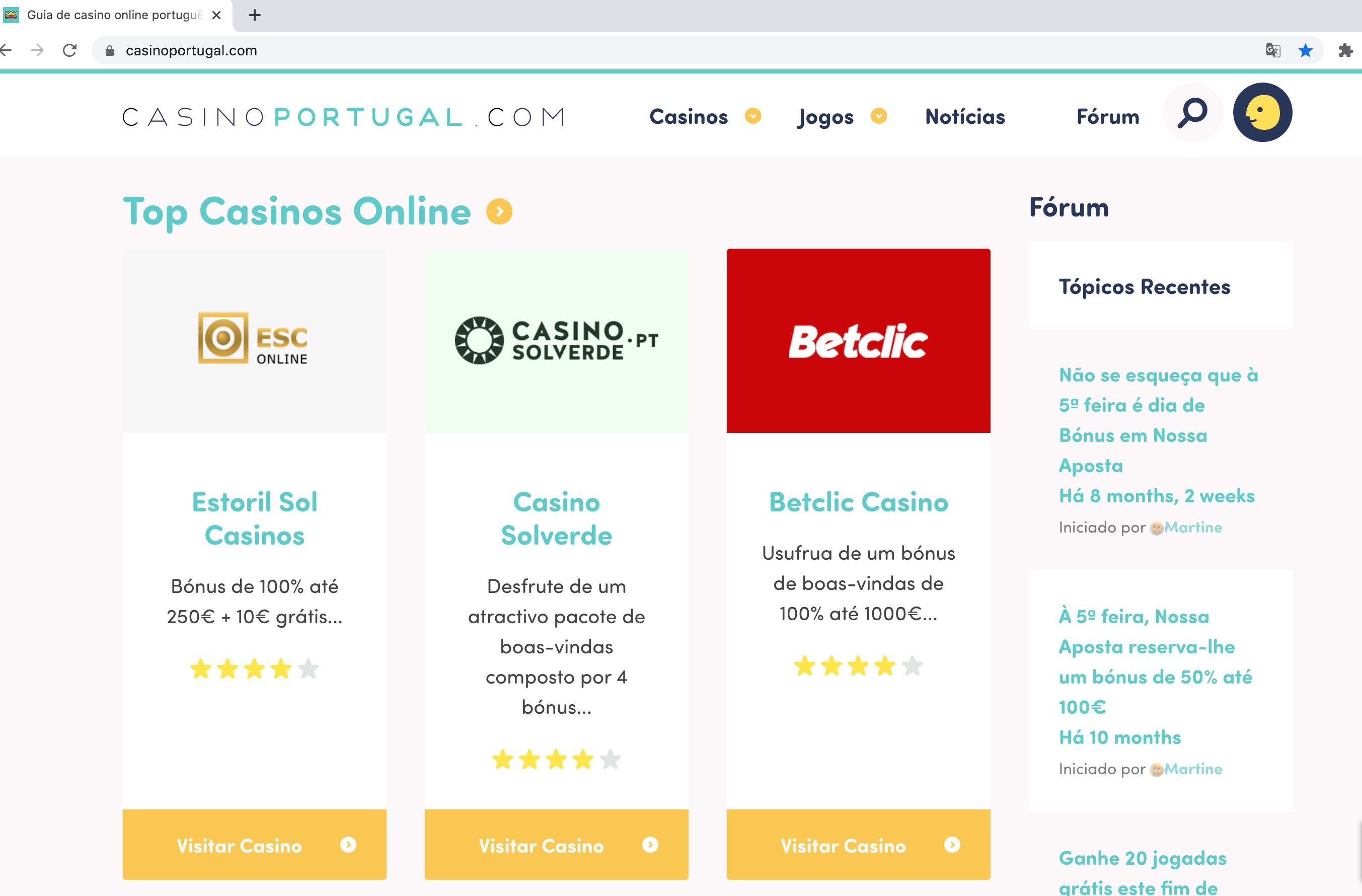Open a new browser tab

tap(255, 16)
